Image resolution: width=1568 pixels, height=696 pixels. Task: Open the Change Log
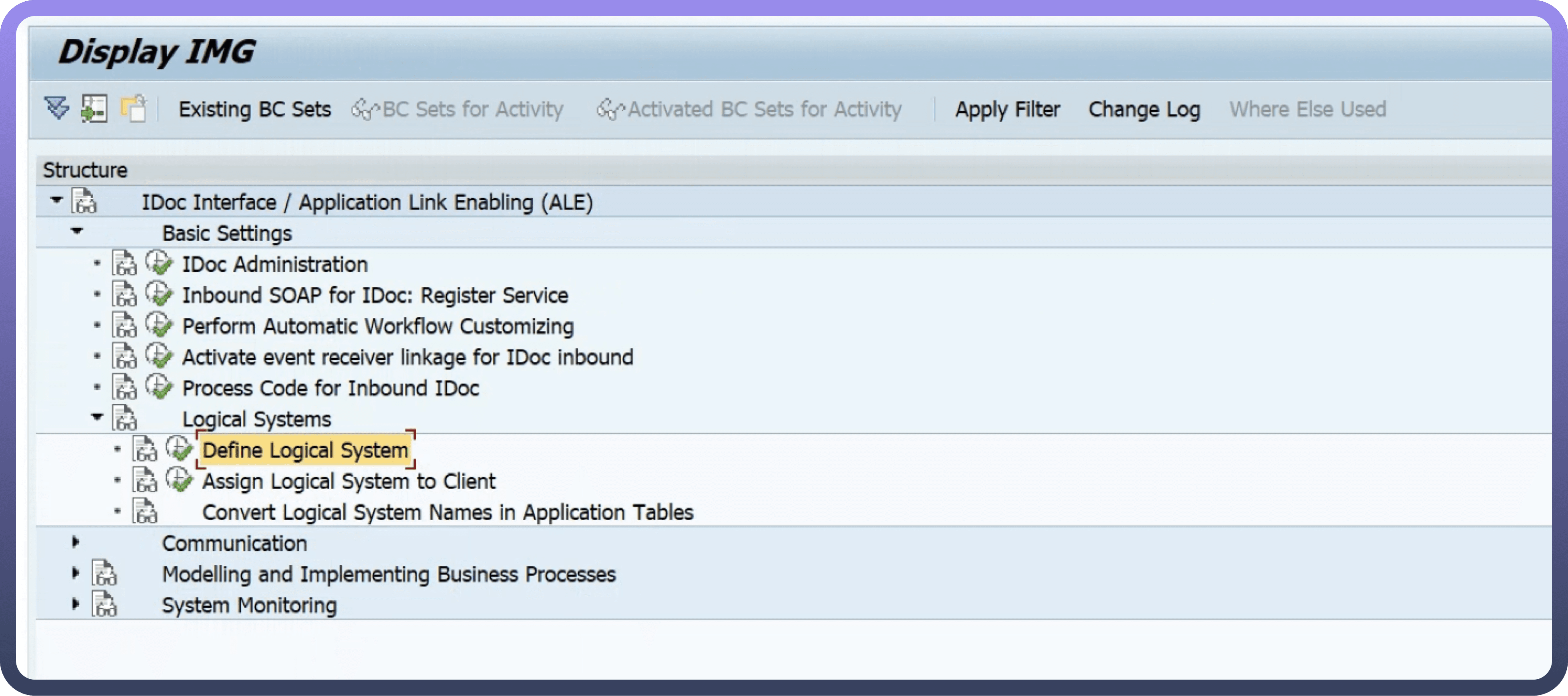1144,109
